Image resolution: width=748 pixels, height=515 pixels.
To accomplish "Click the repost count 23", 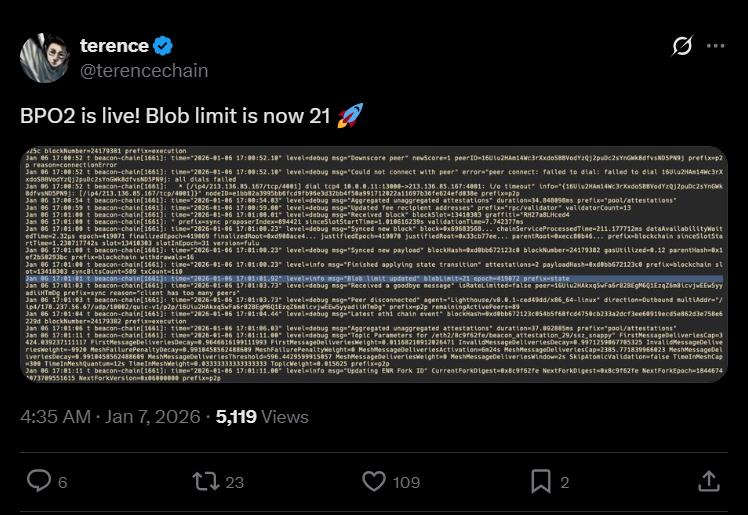I will point(234,483).
